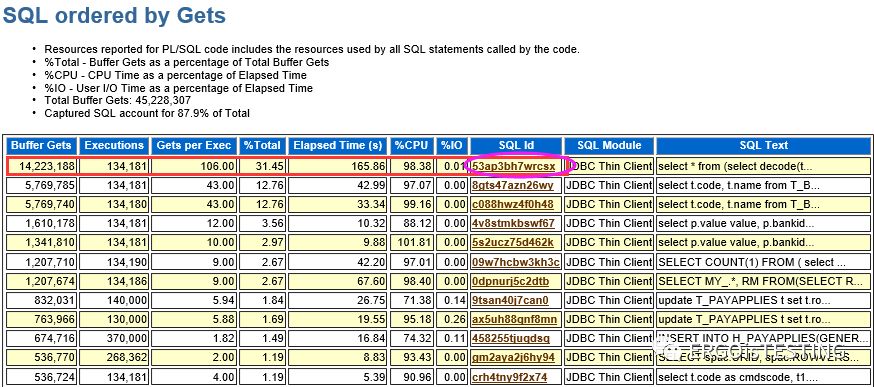Click the 1,610,178 buffer gets cell
This screenshot has width=874, height=387.
point(42,223)
